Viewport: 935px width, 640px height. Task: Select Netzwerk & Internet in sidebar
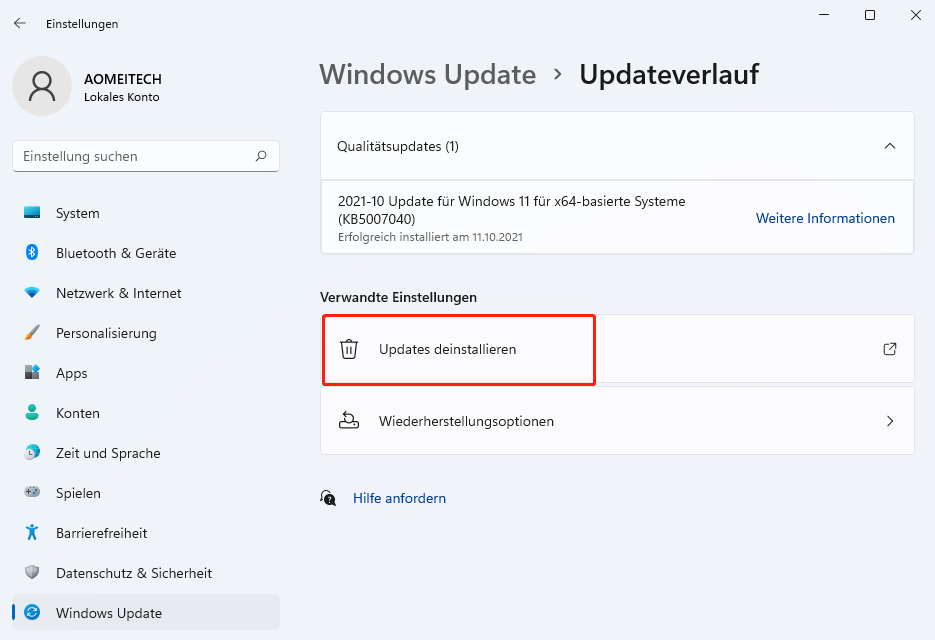(118, 293)
